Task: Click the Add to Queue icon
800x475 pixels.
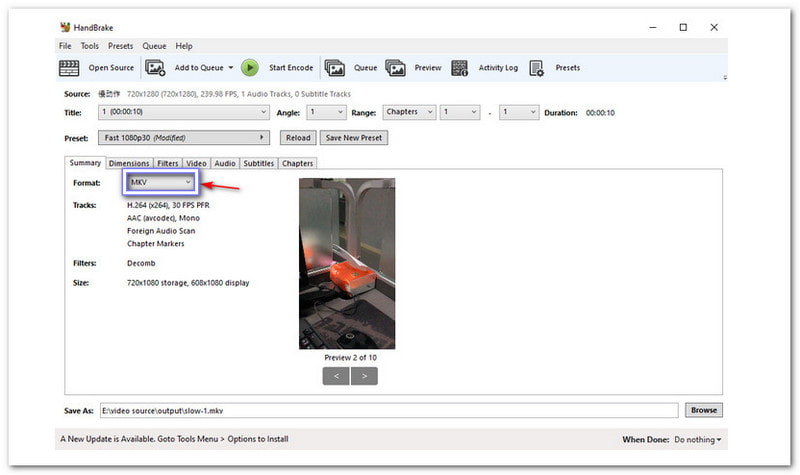Action: (x=155, y=68)
